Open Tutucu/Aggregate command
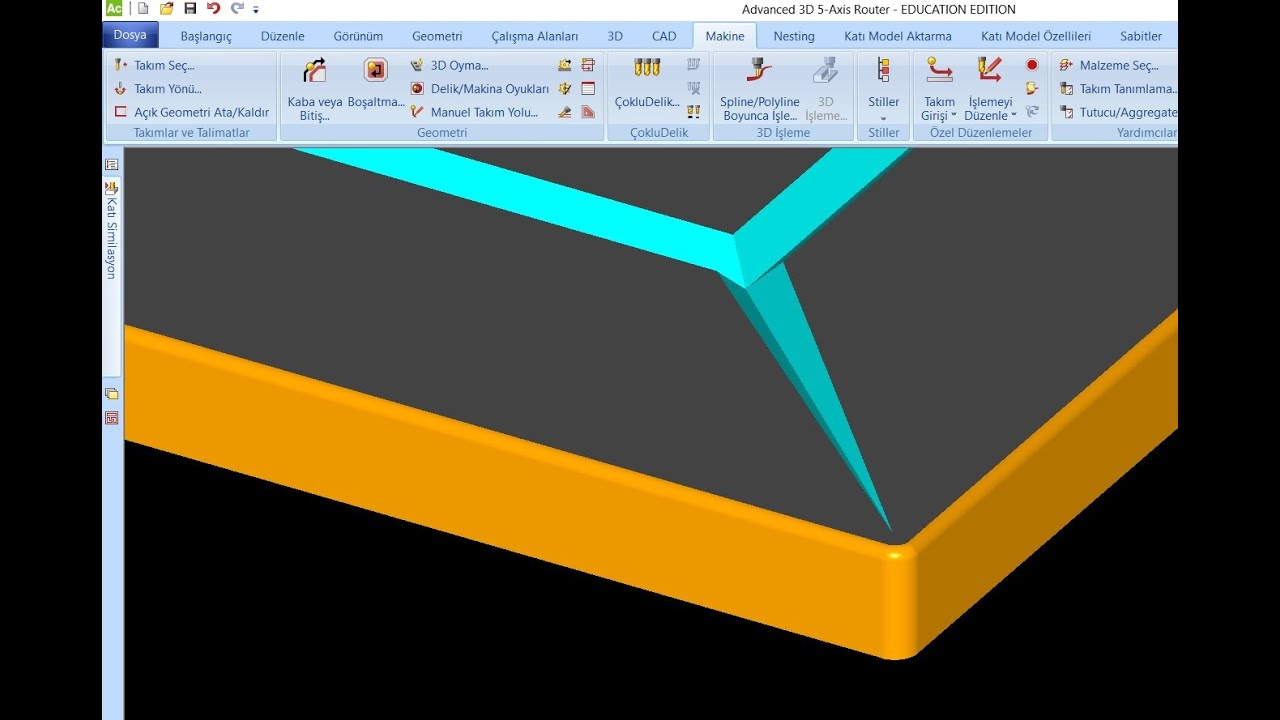Viewport: 1280px width, 720px height. (1117, 112)
